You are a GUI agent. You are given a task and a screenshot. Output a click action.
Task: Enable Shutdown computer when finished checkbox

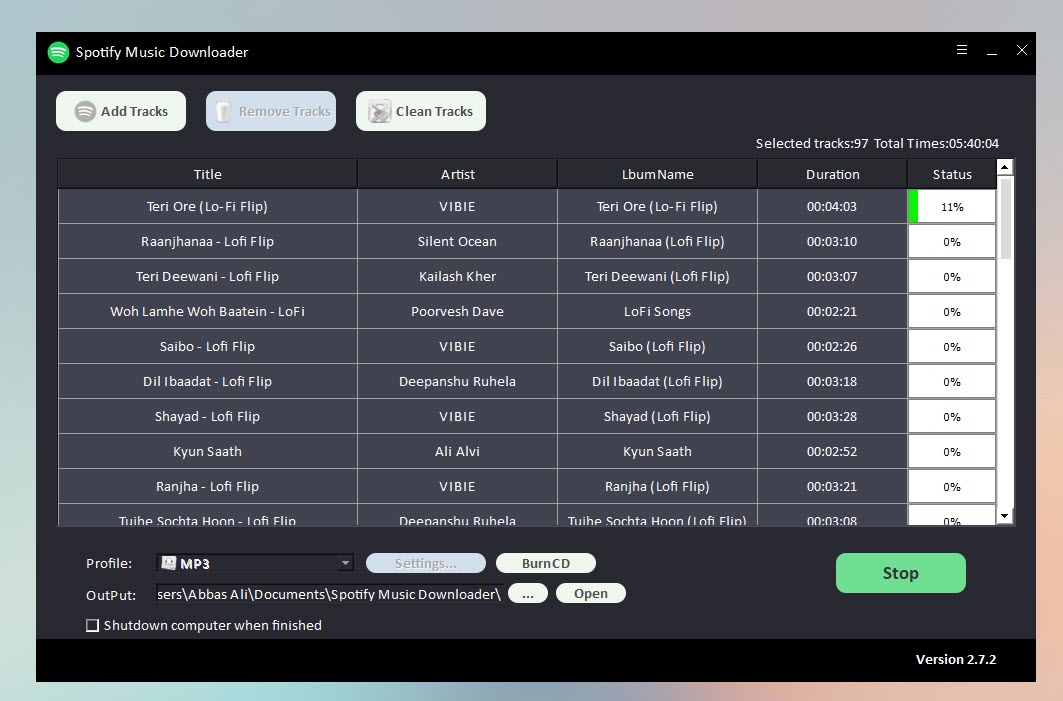[x=93, y=625]
